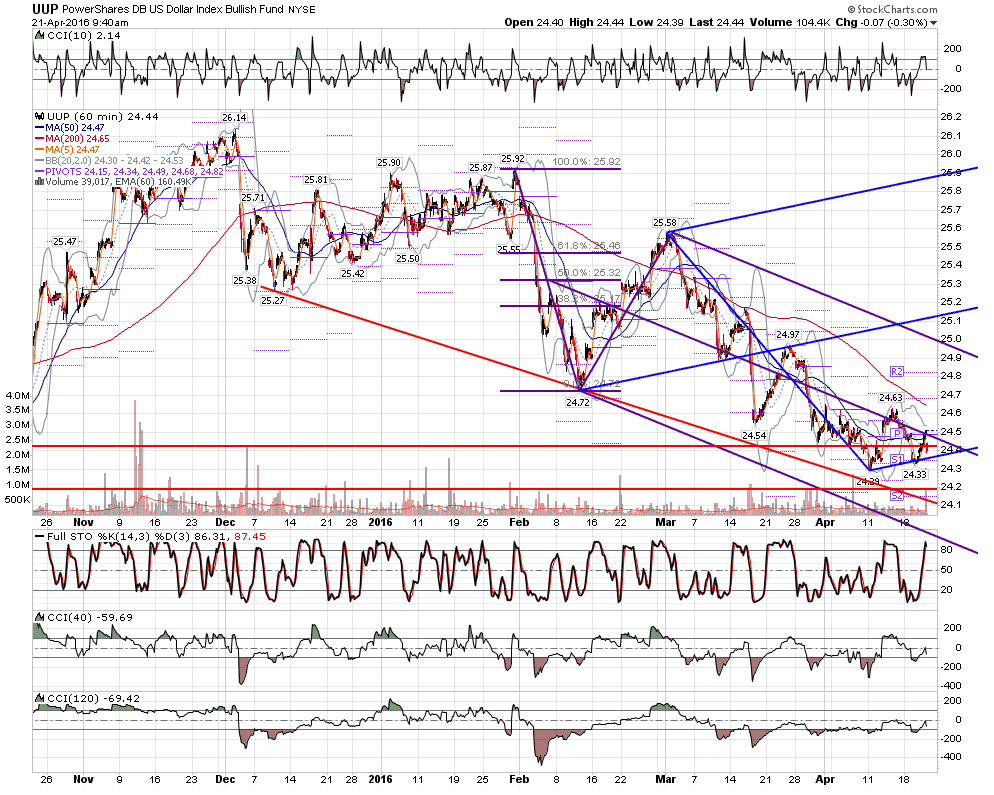The width and height of the screenshot is (994, 795).
Task: Click the 50.0%: 25.32 Fibonacci label
Action: 588,273
